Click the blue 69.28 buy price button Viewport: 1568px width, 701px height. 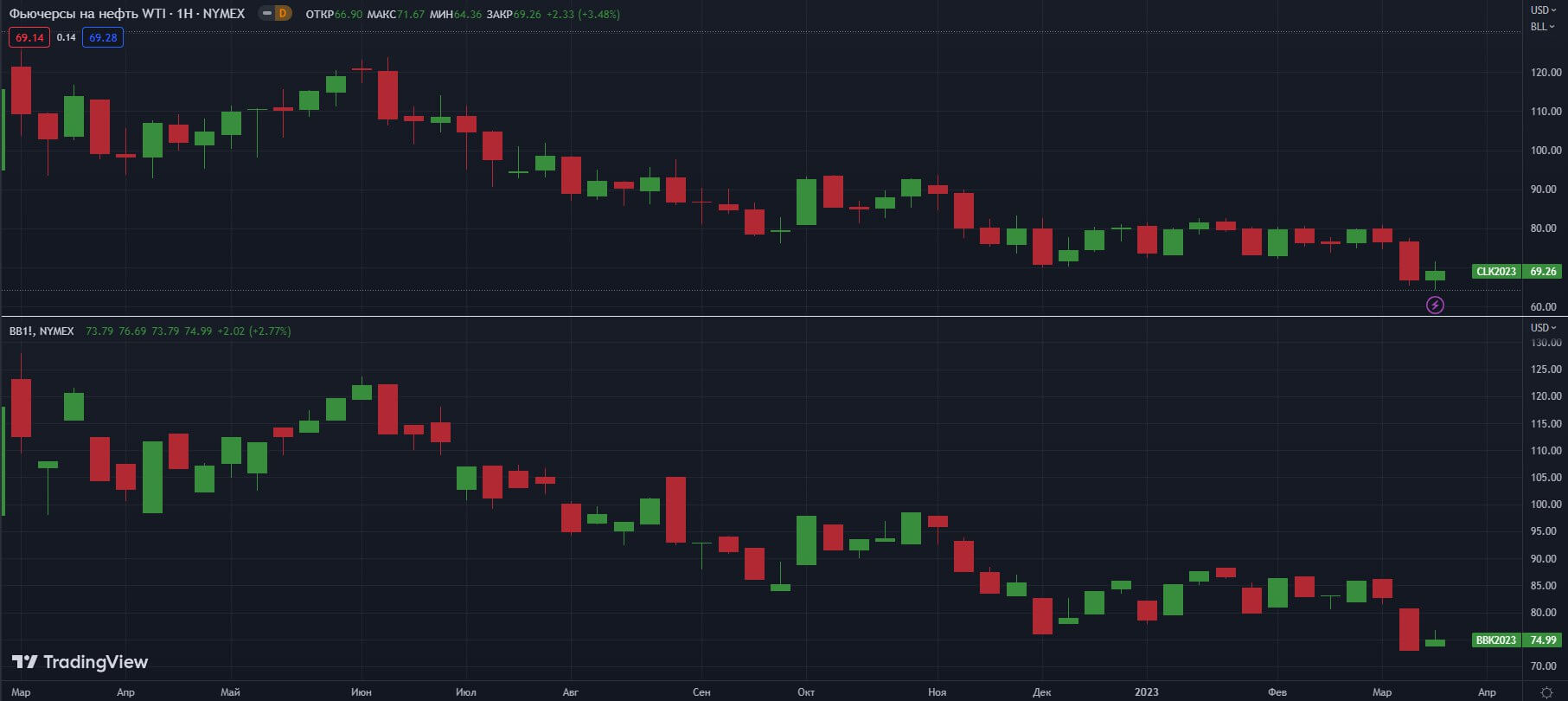click(x=103, y=37)
